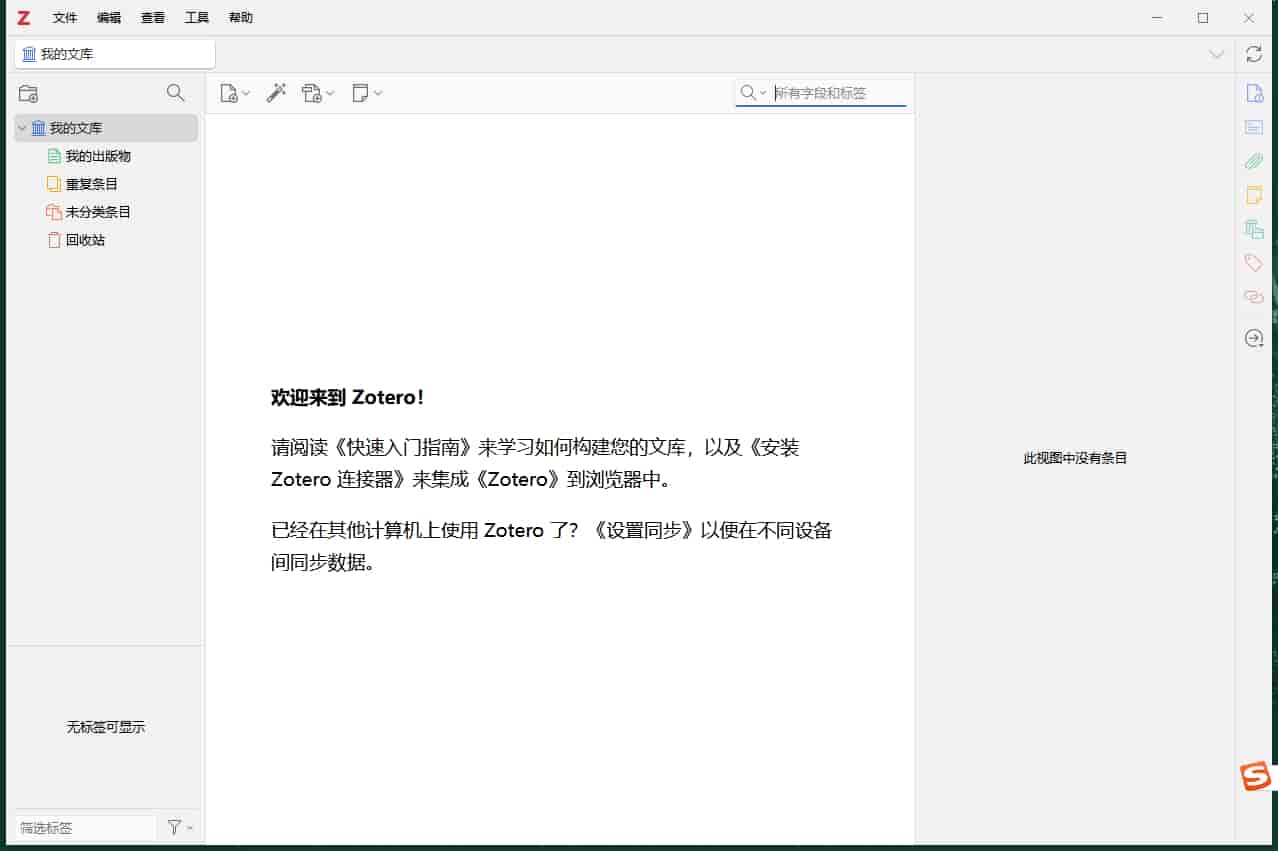Open the 工具 menu

pos(196,17)
